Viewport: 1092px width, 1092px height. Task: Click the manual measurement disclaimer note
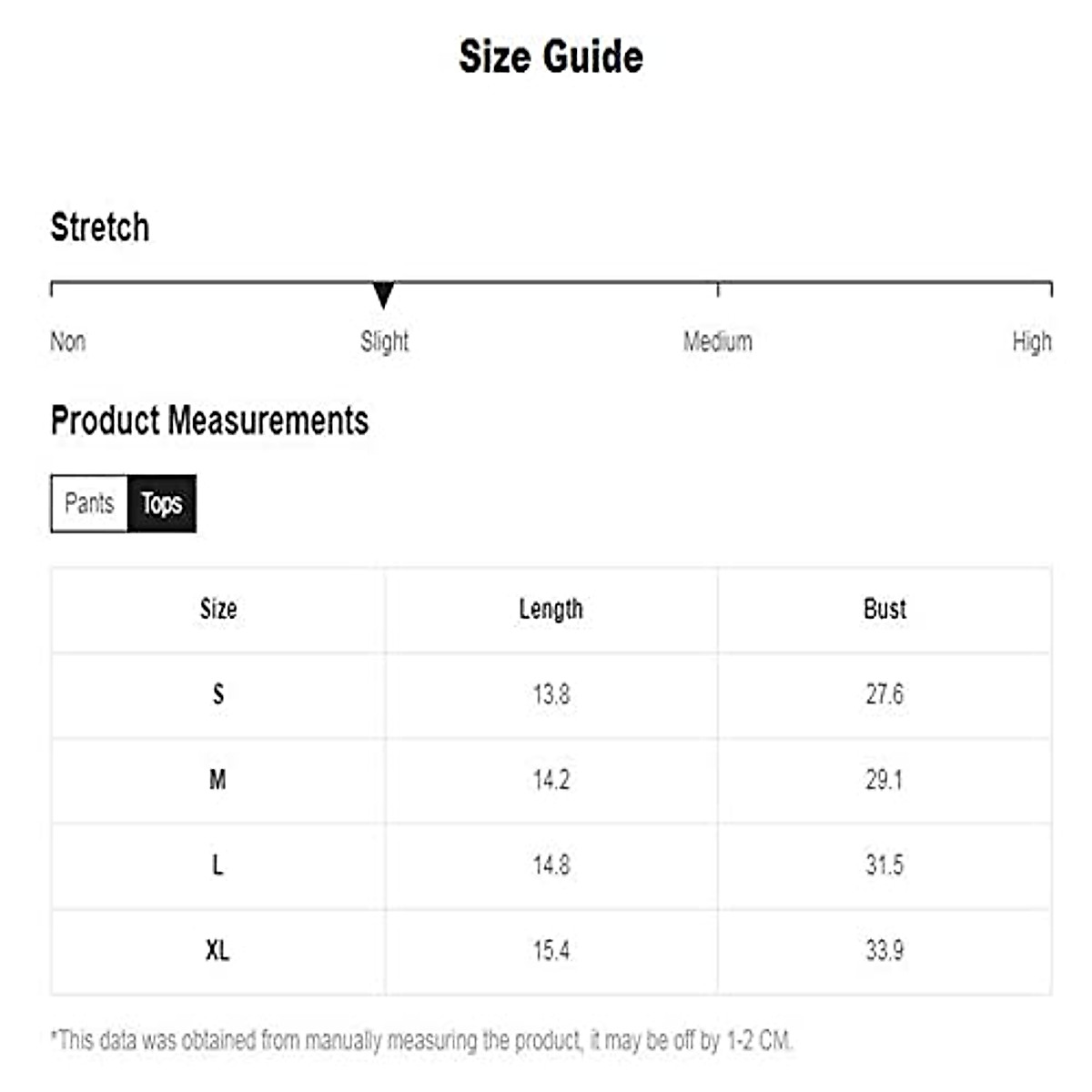coord(421,1040)
